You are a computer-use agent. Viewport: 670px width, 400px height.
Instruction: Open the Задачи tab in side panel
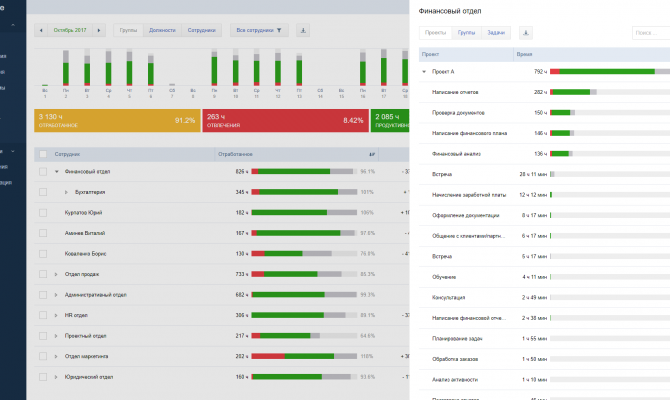click(x=496, y=33)
